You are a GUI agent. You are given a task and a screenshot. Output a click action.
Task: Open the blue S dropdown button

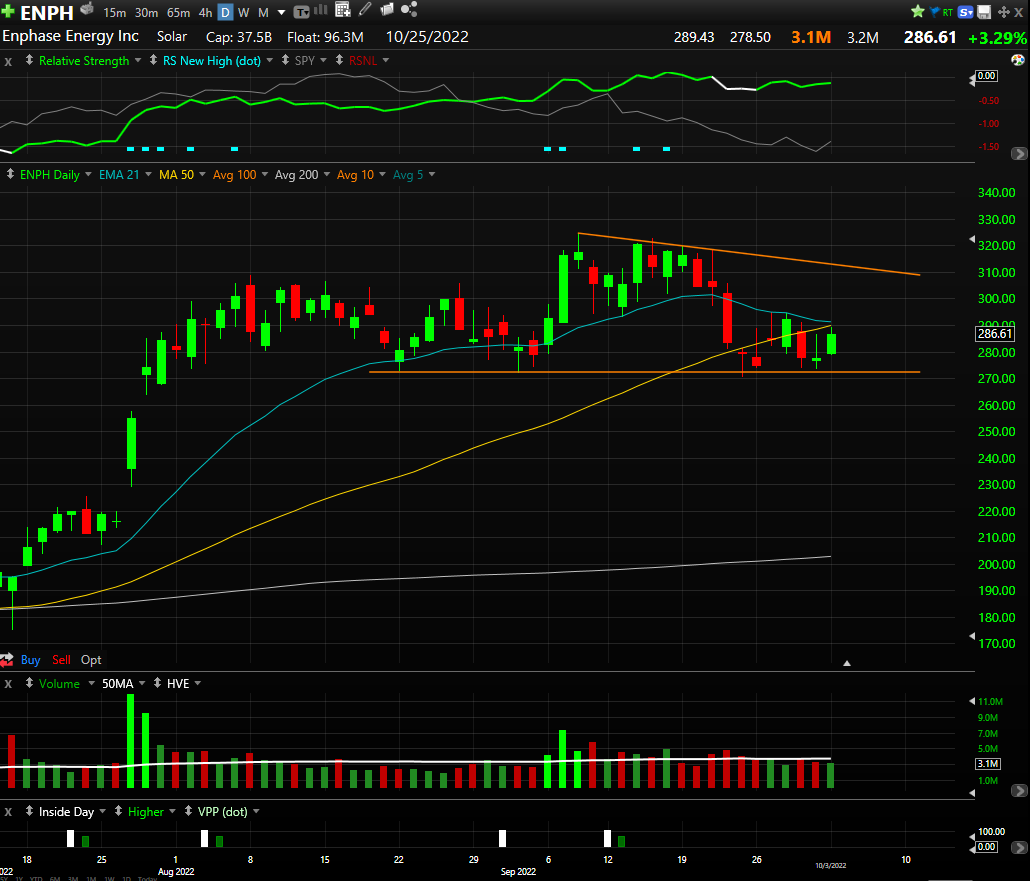[x=966, y=12]
